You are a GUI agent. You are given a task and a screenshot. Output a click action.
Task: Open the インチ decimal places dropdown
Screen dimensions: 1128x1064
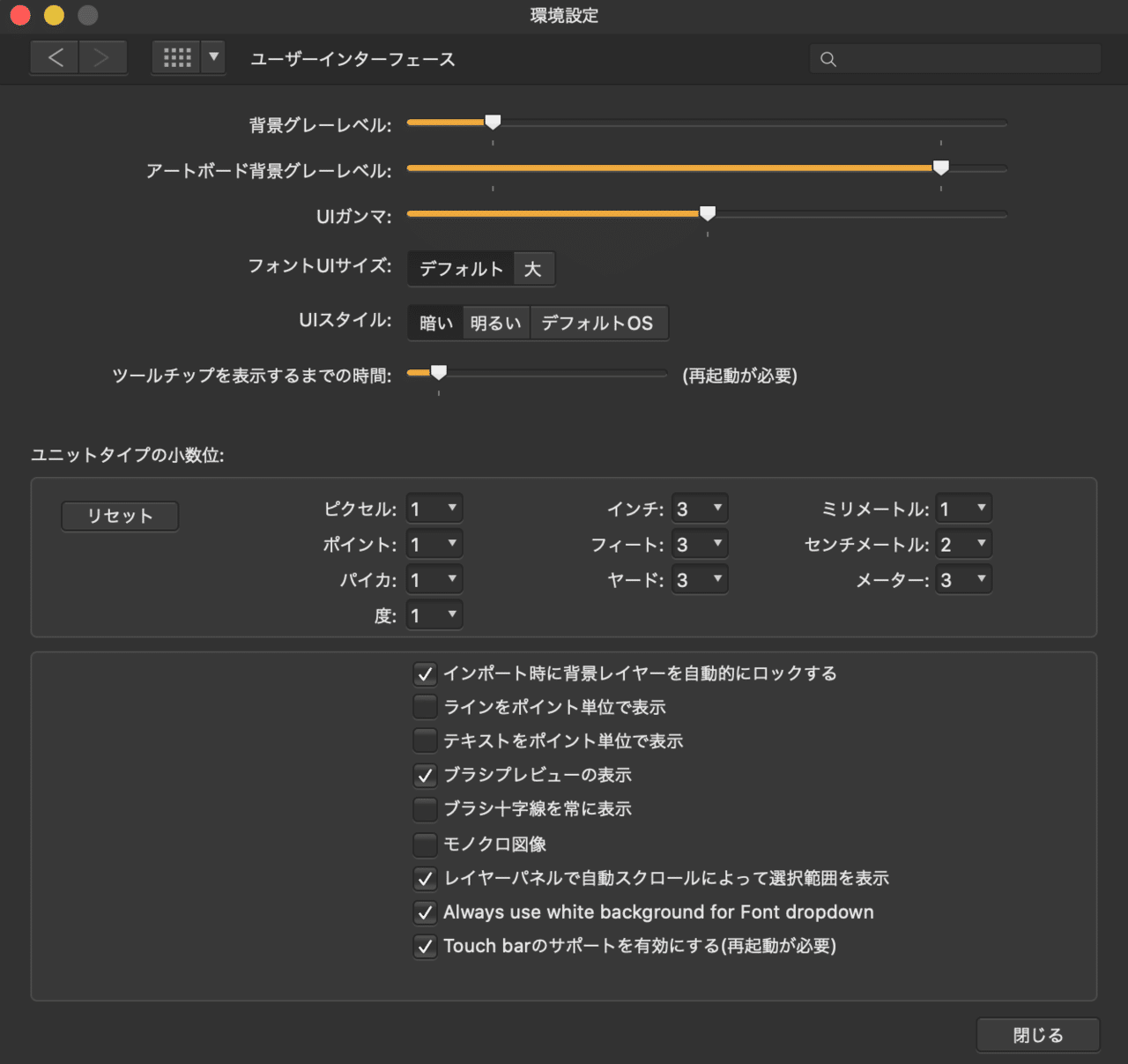(700, 509)
